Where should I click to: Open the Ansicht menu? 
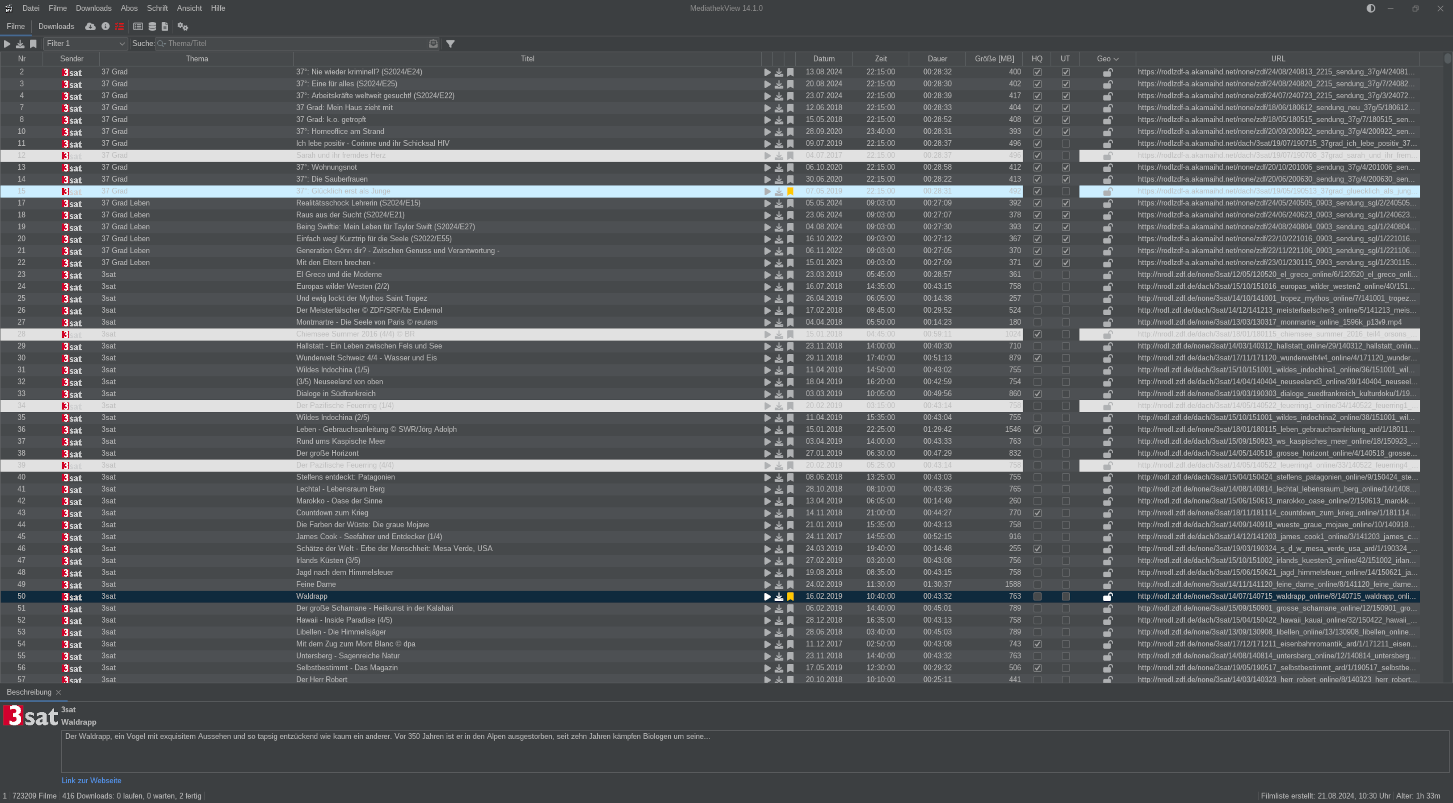click(191, 8)
